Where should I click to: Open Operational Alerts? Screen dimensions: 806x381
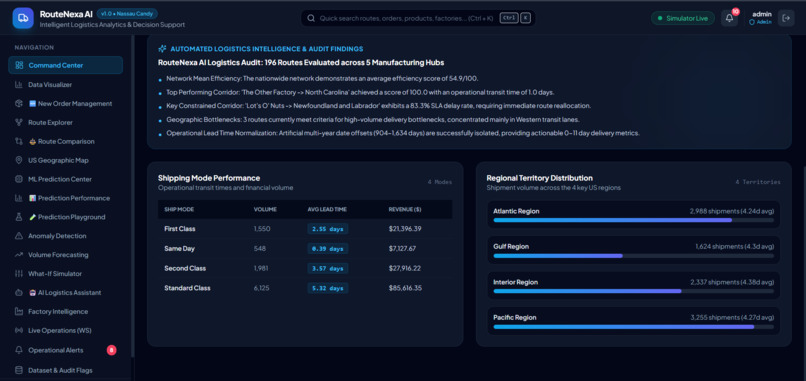(x=65, y=350)
